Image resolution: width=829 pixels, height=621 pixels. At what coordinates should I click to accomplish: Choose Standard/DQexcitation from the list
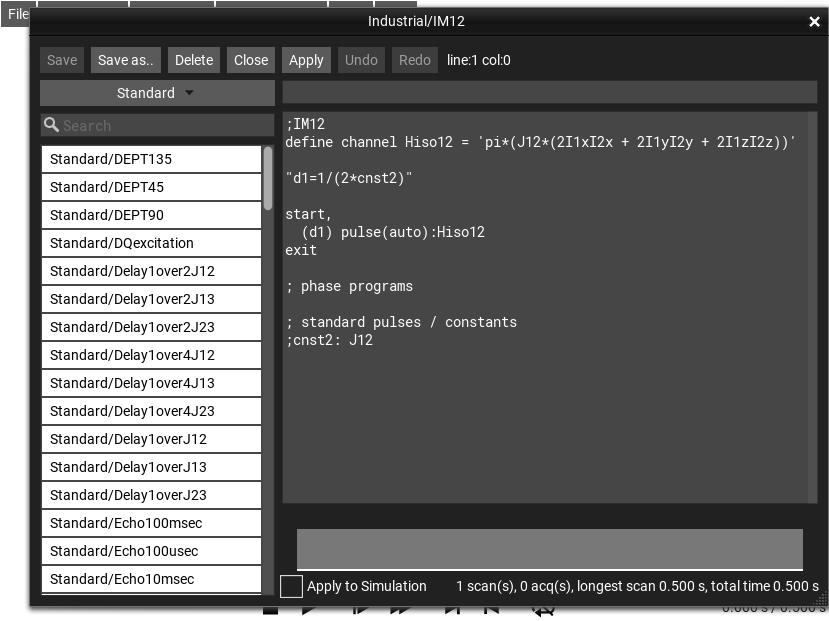pyautogui.click(x=151, y=243)
